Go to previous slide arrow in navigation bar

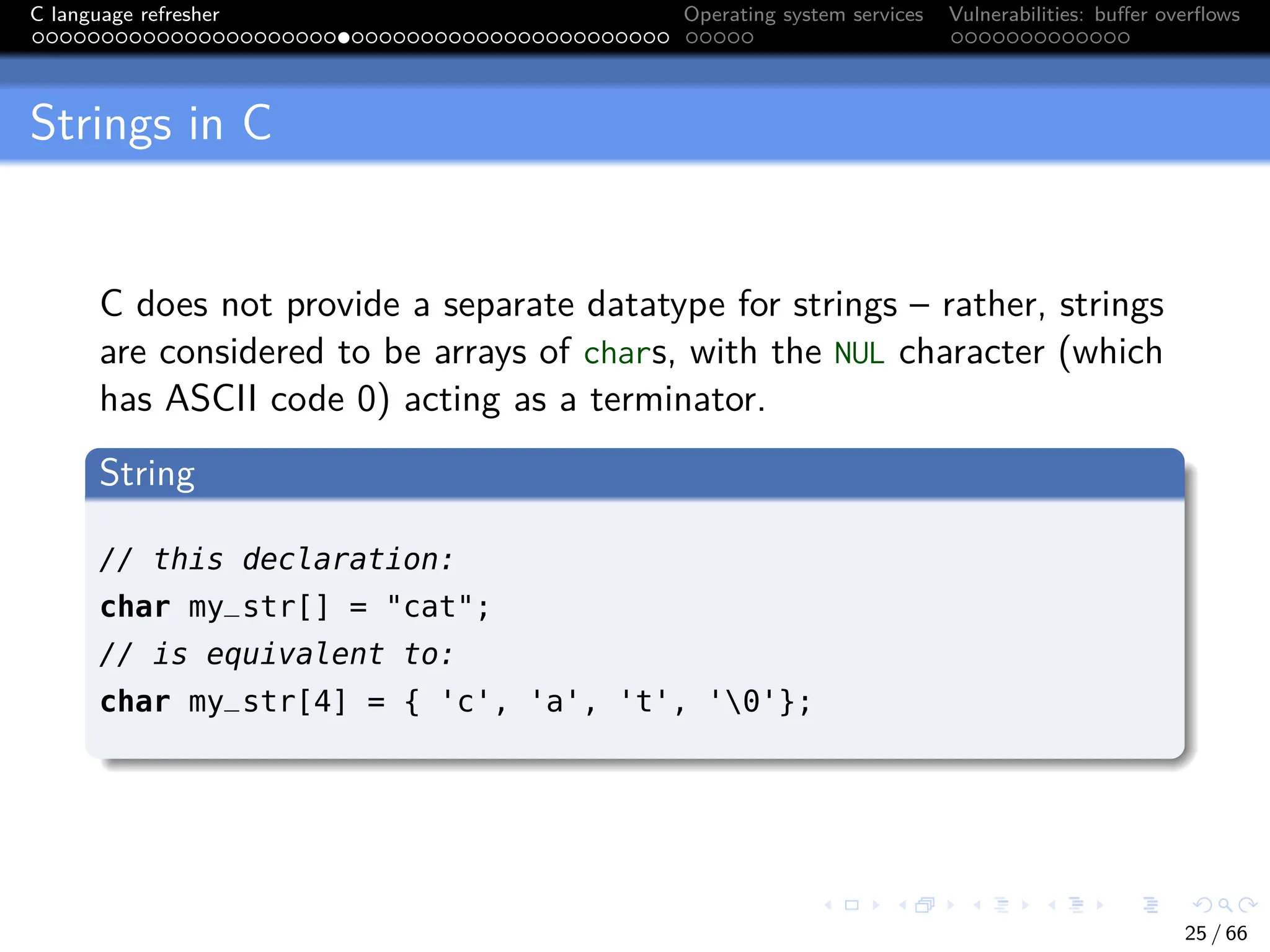[x=828, y=906]
